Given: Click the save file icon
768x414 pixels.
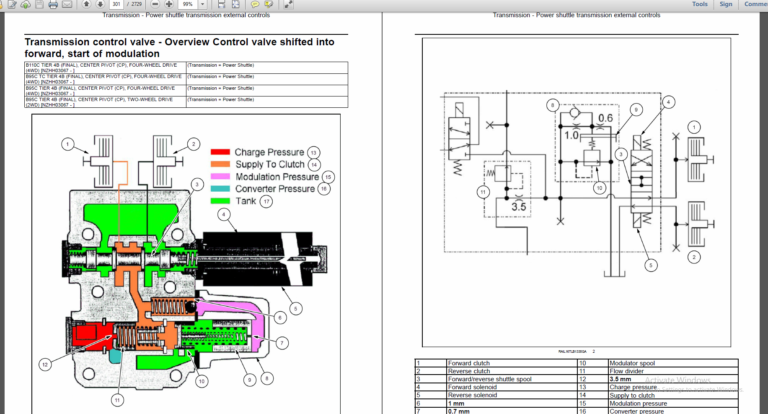Looking at the screenshot, I should pos(39,4).
